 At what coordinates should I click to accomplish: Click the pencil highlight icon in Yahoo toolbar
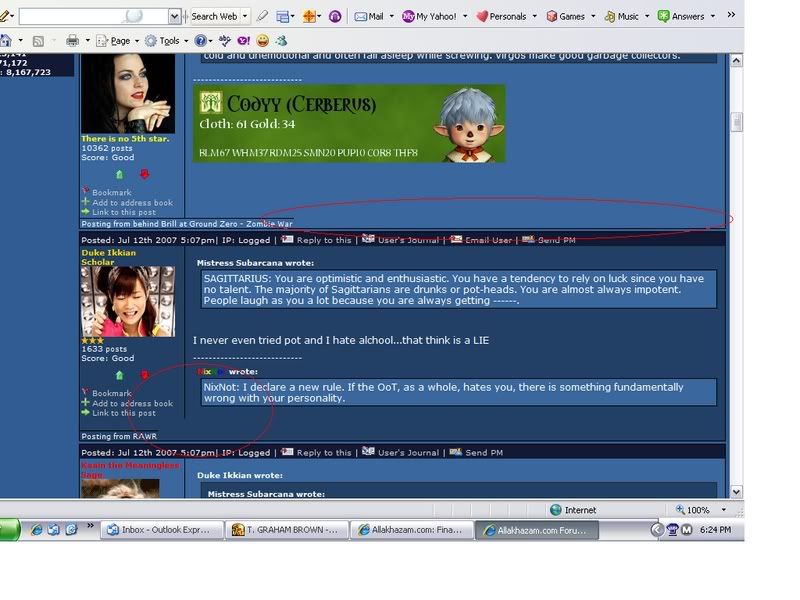(262, 16)
